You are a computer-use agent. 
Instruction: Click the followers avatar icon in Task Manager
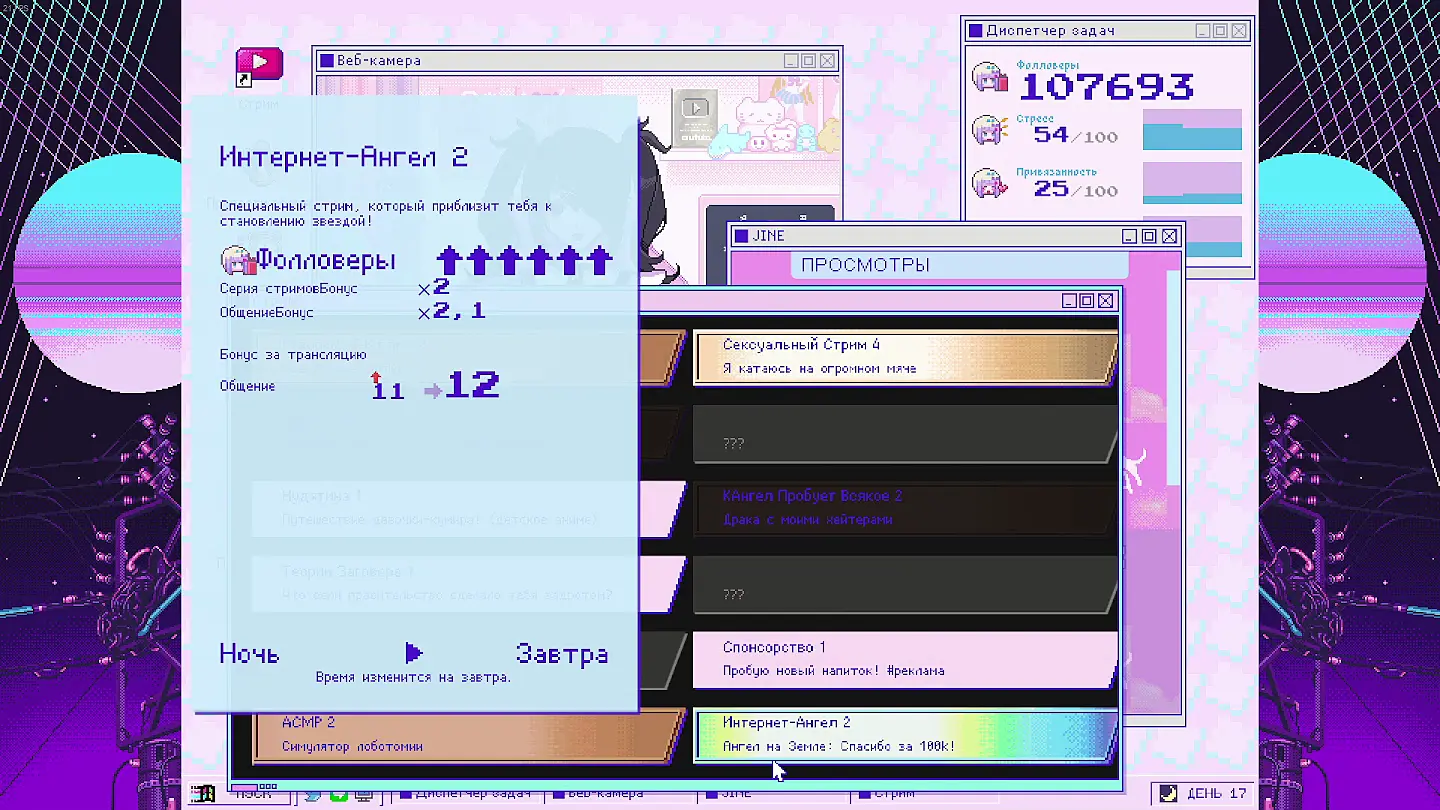[990, 79]
